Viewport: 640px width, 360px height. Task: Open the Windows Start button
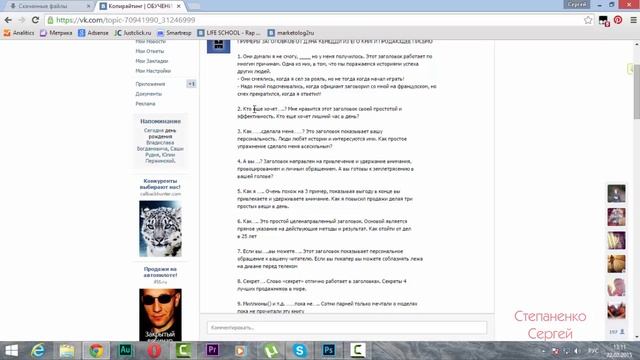pyautogui.click(x=11, y=350)
